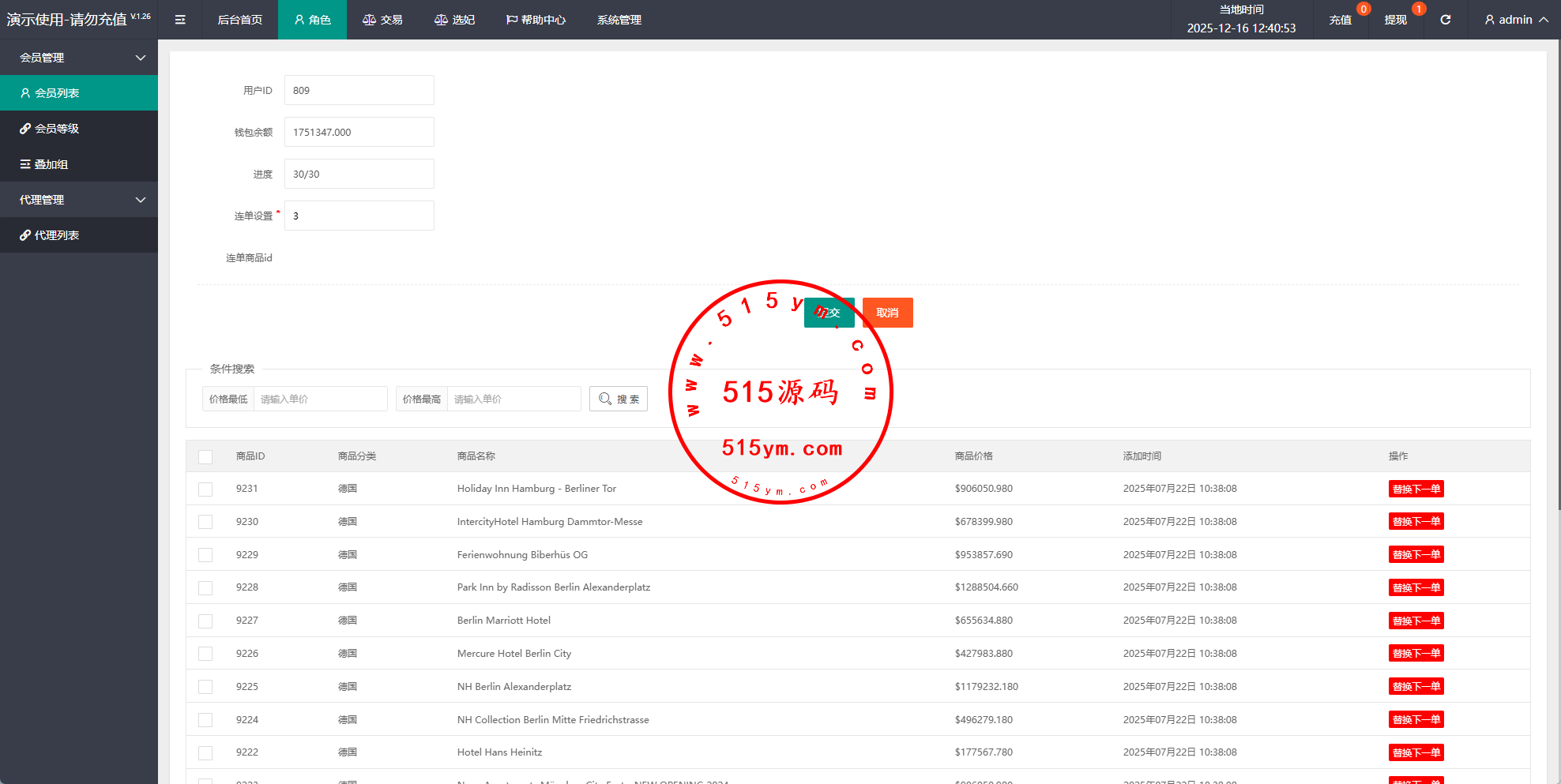The image size is (1561, 784).
Task: Click the refresh icon in top bar
Action: [1445, 20]
